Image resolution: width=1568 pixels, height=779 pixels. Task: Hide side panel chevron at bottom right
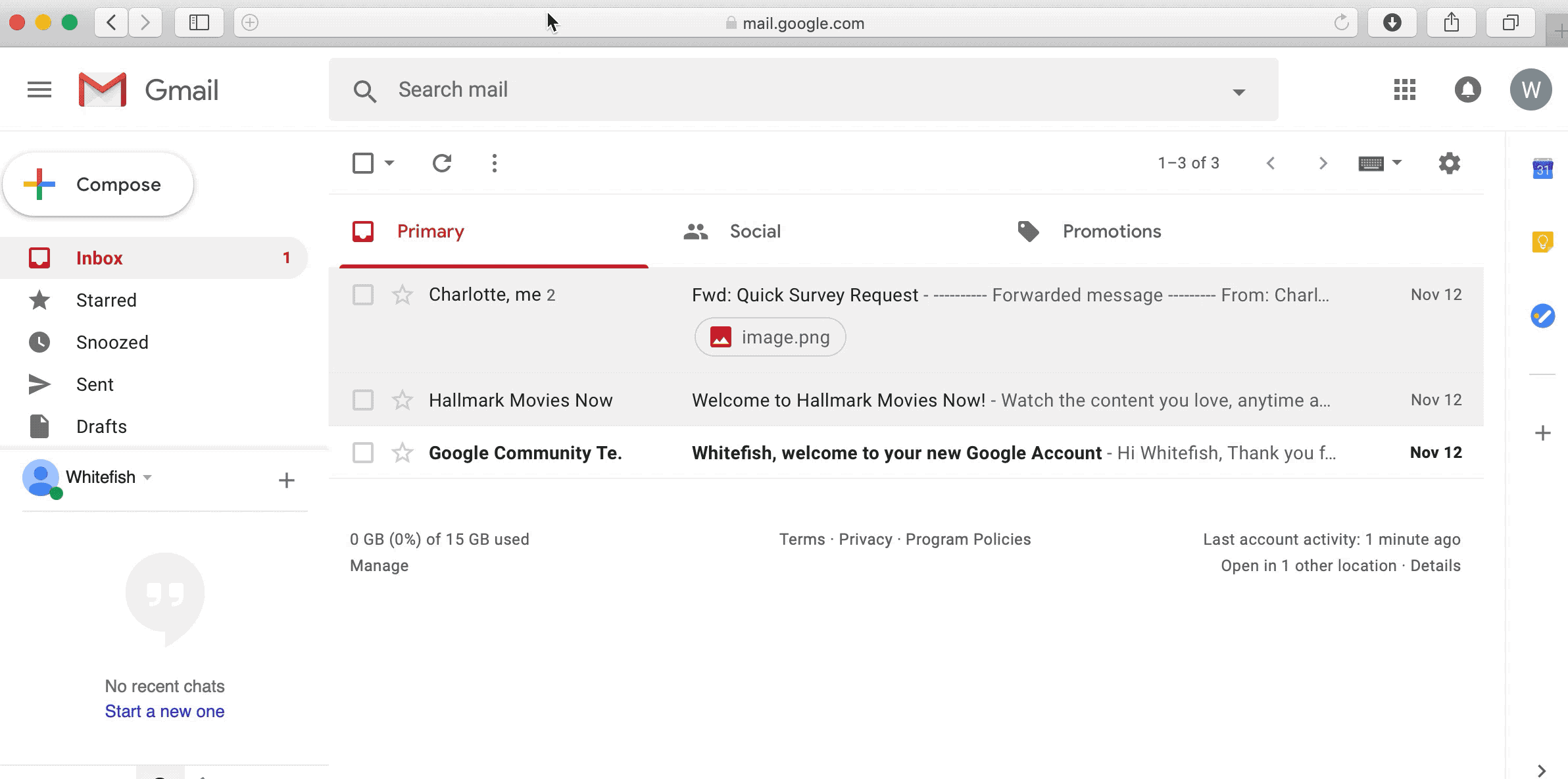pos(1542,770)
